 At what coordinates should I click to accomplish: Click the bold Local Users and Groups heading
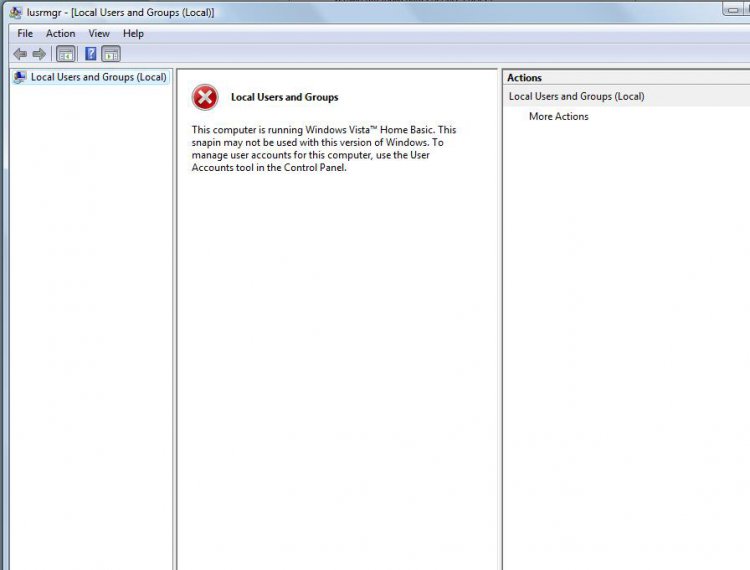tap(284, 97)
